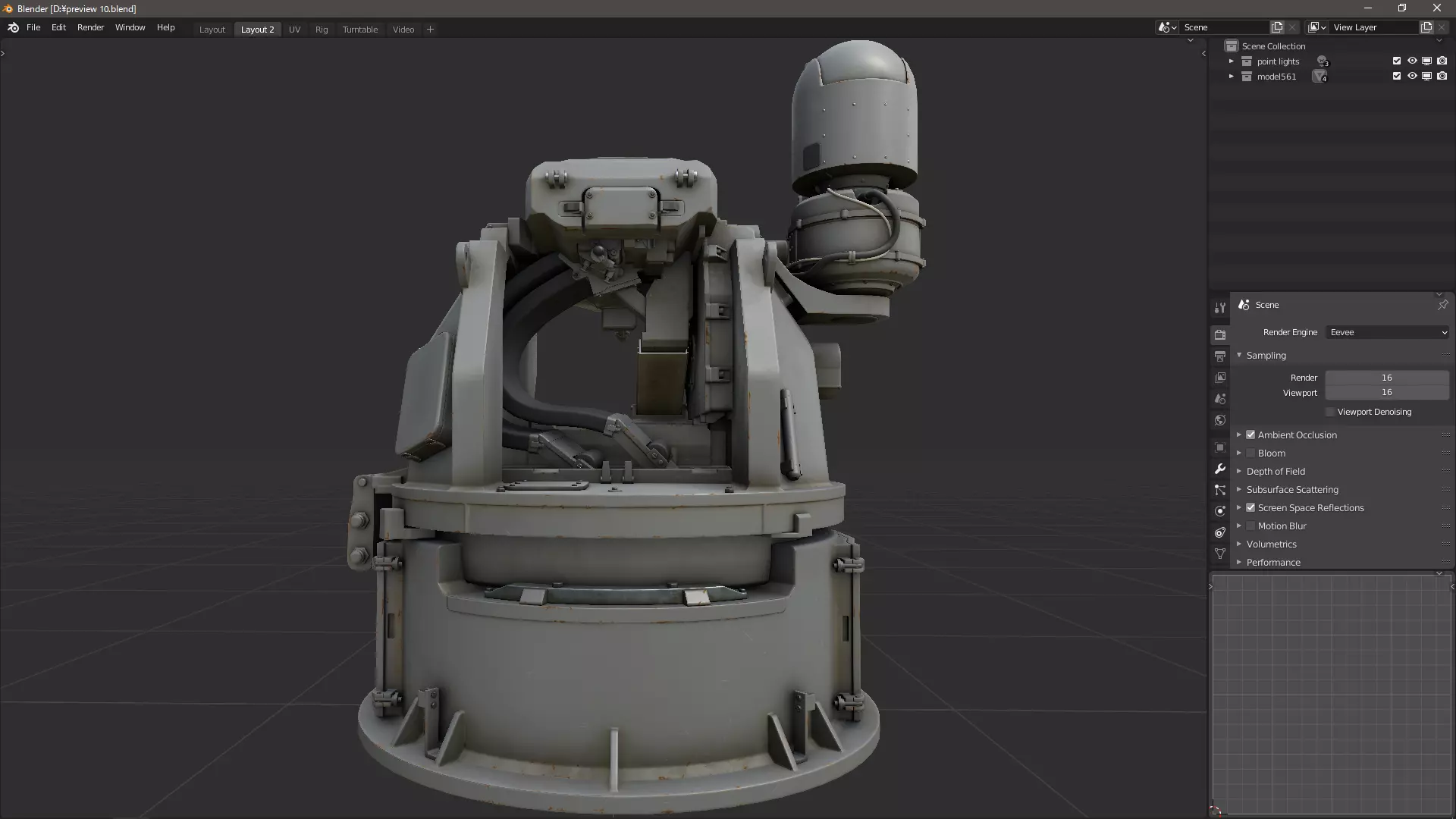Collapse the Sampling panel
Screen dimensions: 1456x819
pos(1239,355)
